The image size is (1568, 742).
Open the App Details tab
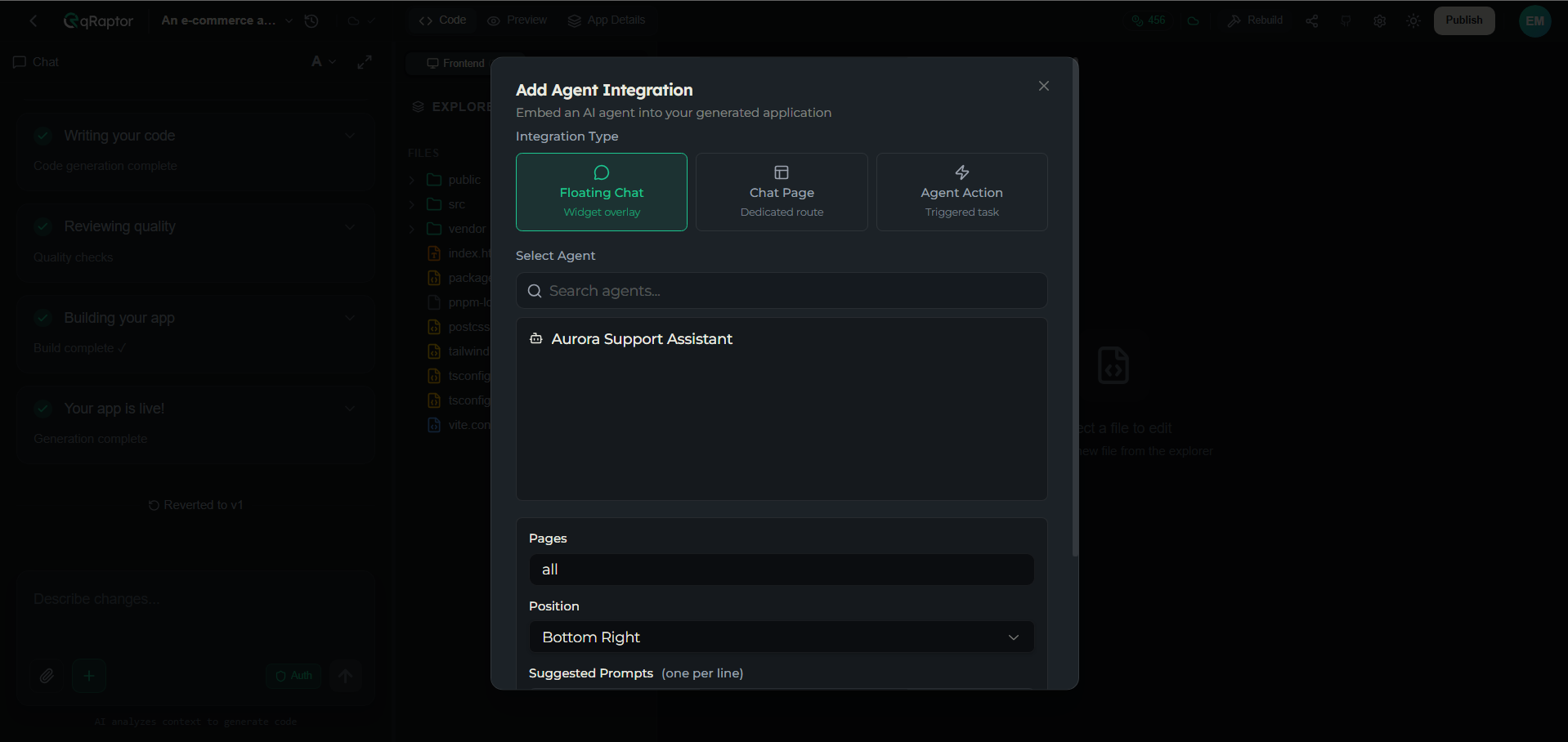[607, 20]
